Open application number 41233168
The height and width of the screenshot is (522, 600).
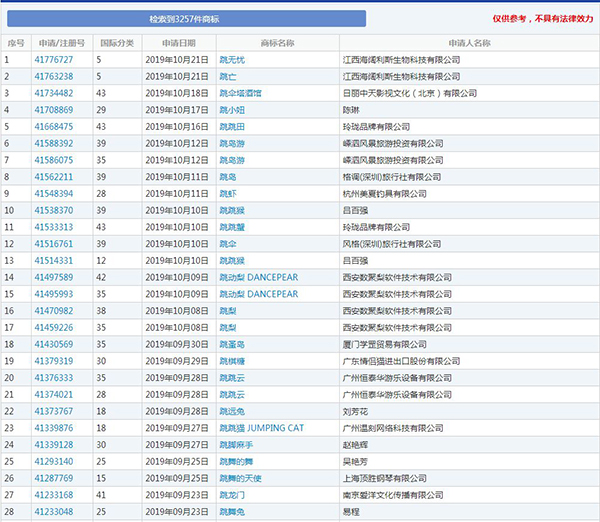(x=54, y=494)
